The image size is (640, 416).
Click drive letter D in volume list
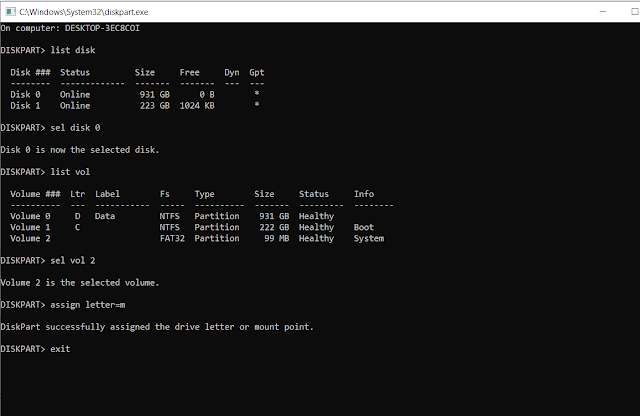tap(78, 216)
